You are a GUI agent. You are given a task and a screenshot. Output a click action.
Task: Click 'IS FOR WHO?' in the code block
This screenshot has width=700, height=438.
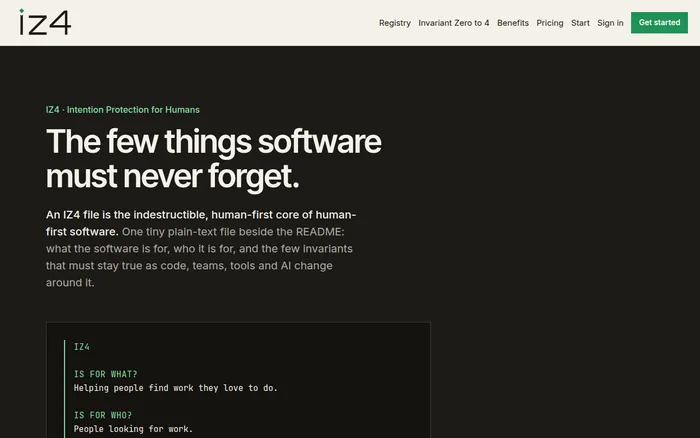tap(103, 415)
